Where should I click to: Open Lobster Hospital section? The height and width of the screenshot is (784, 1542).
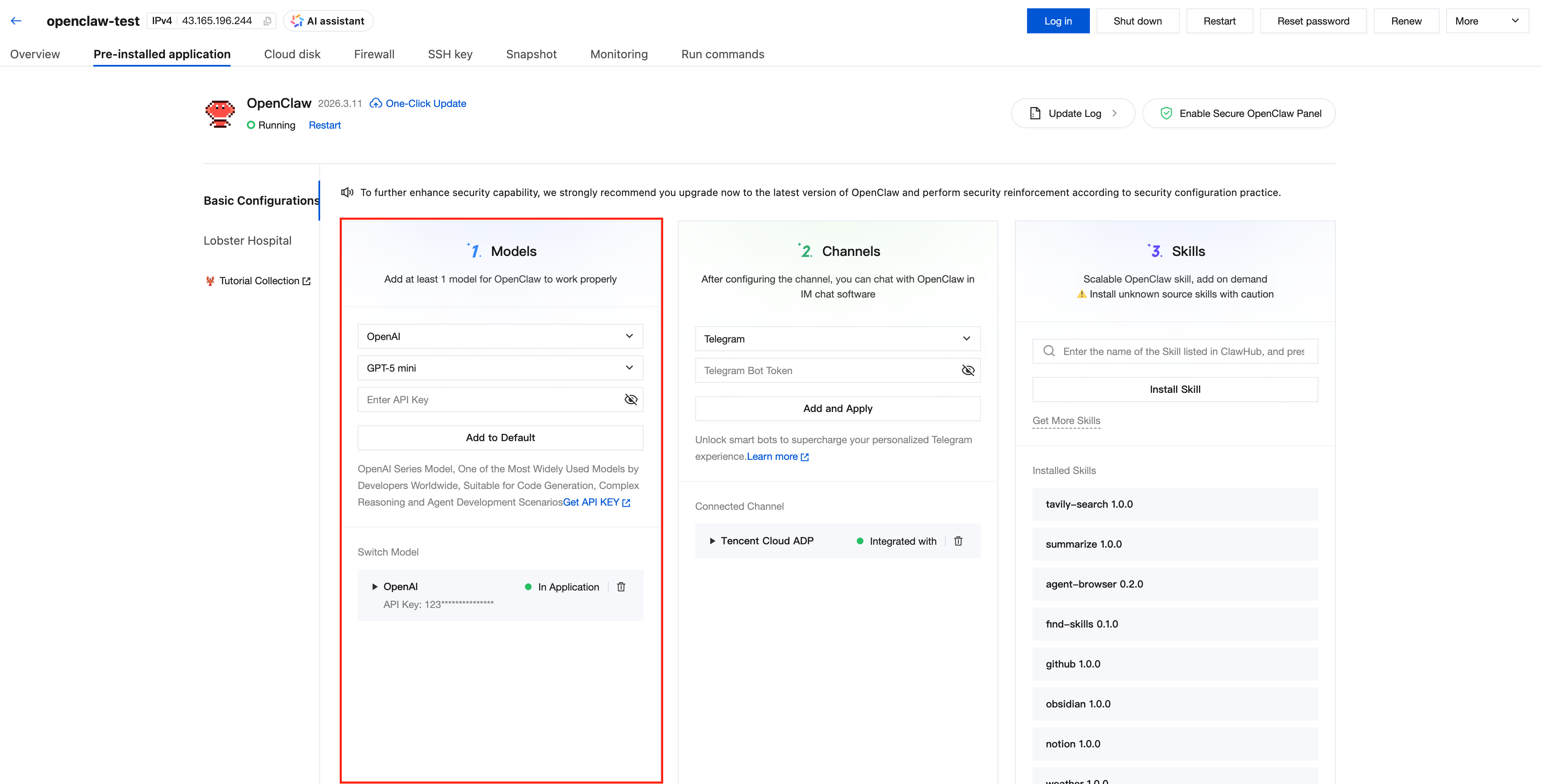point(247,241)
